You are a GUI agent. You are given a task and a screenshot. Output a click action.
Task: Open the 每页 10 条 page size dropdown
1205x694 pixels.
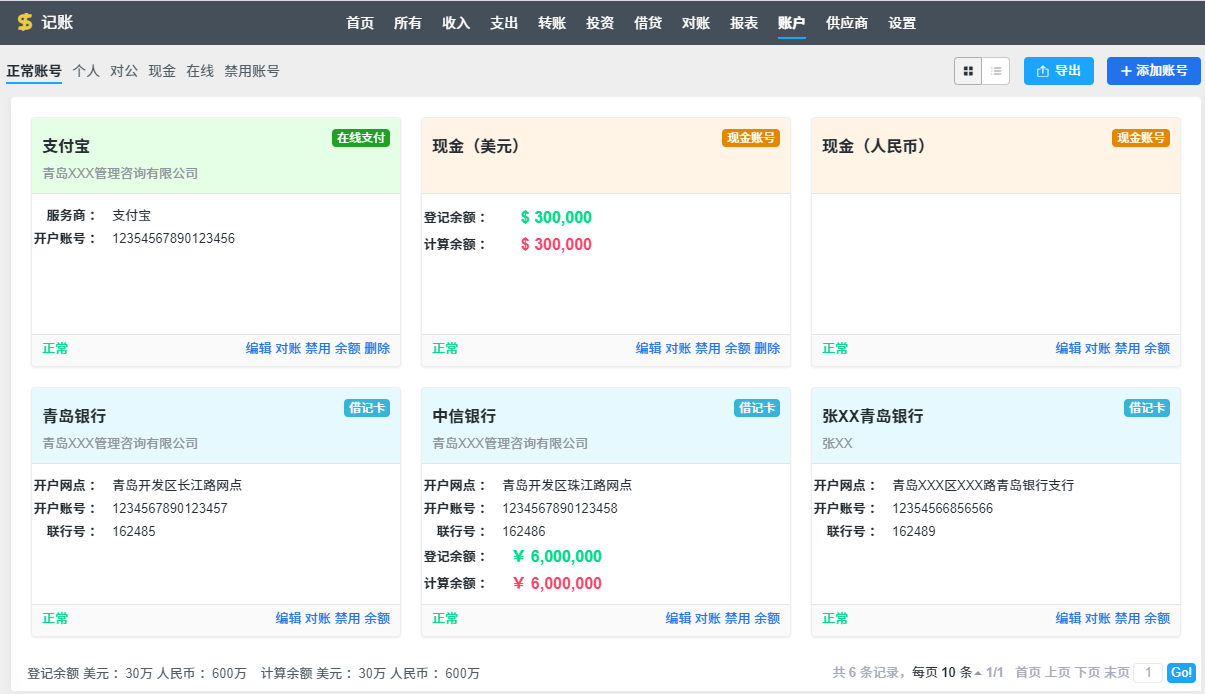click(x=947, y=673)
